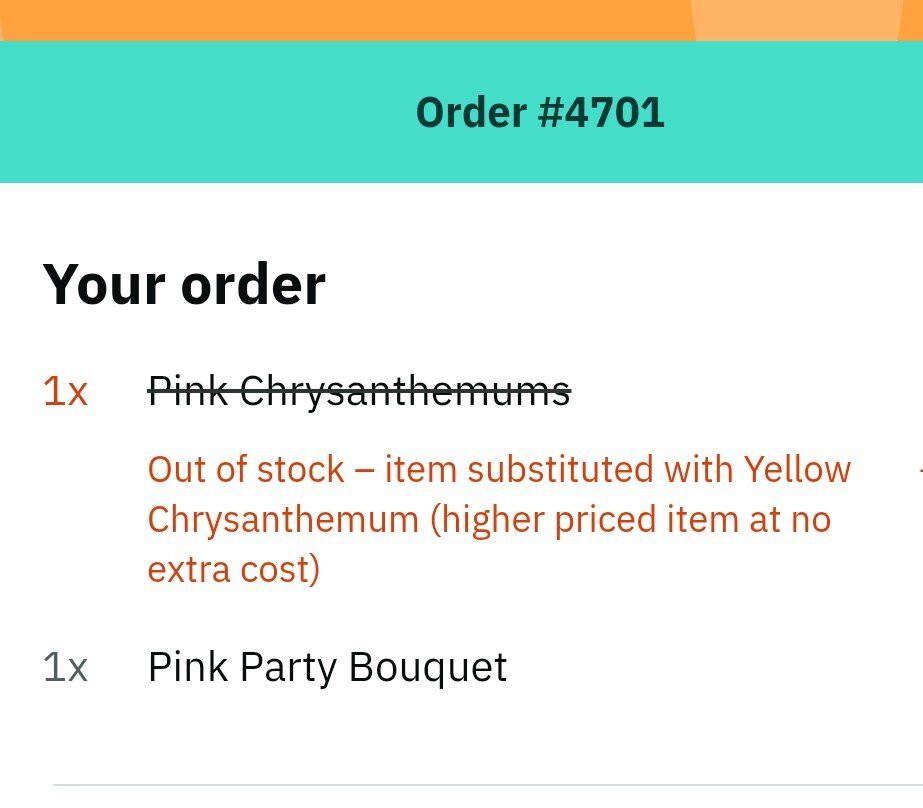Click the orange 1x quantity for Pink Chrysanthemums
The width and height of the screenshot is (923, 808).
(x=65, y=391)
